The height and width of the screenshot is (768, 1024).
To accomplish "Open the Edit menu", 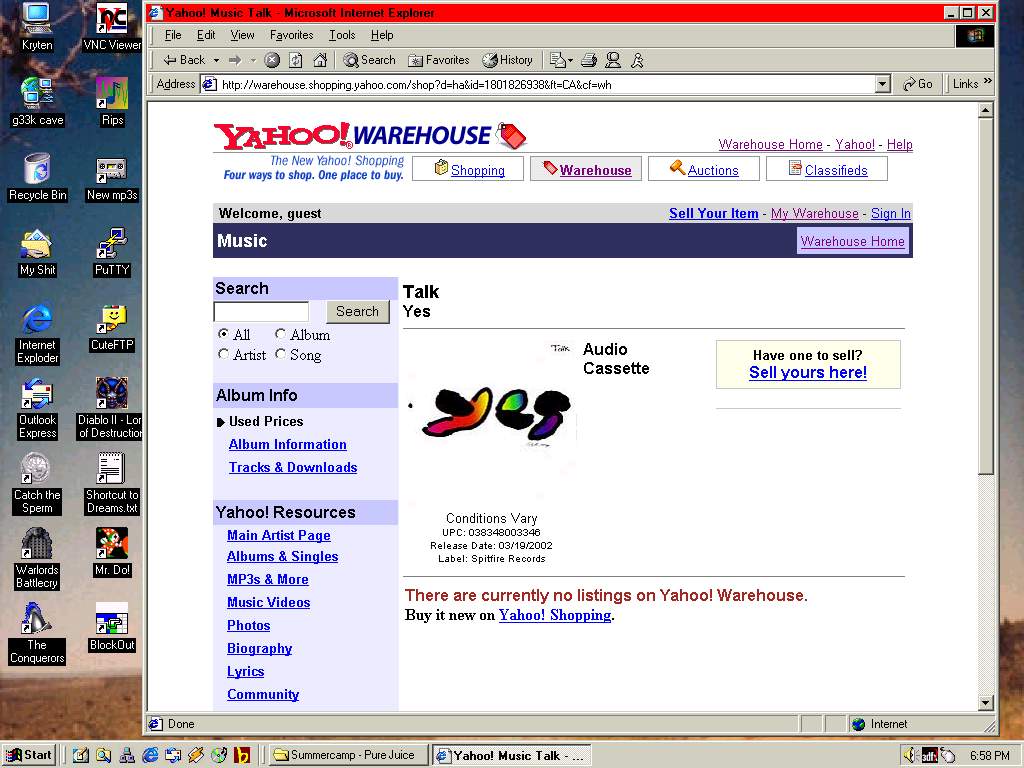I will click(206, 35).
